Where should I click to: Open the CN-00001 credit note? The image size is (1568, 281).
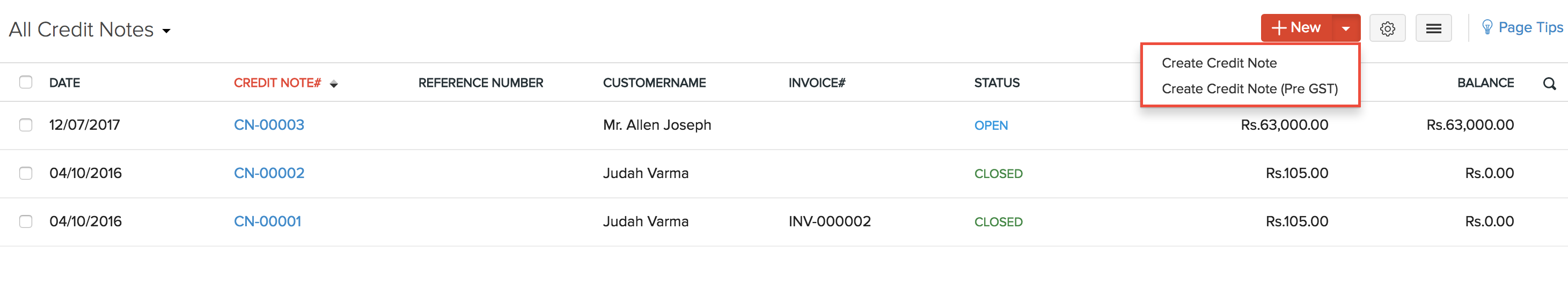click(267, 221)
